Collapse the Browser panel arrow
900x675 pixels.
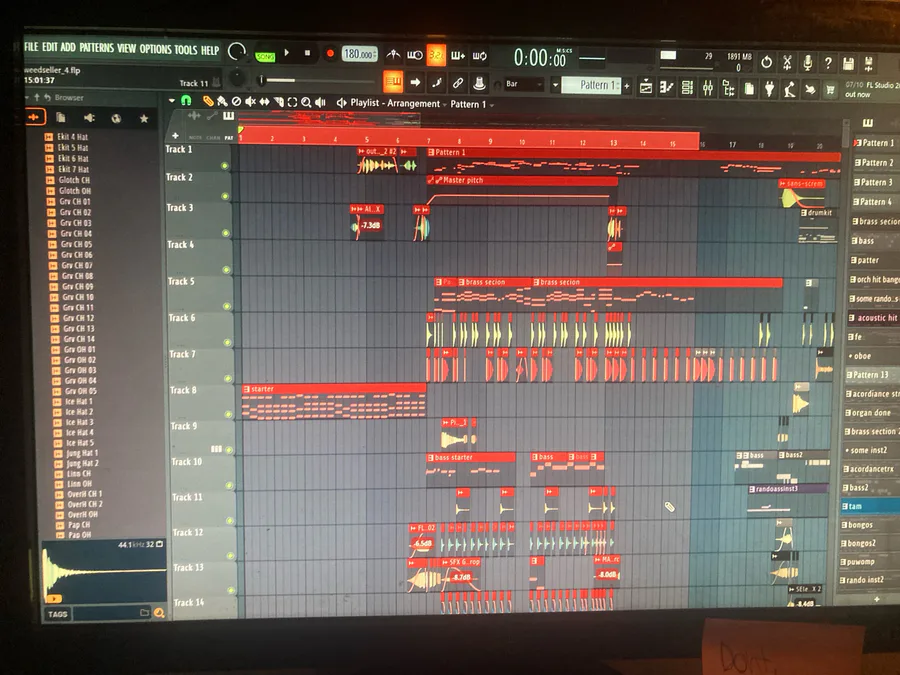[x=27, y=97]
